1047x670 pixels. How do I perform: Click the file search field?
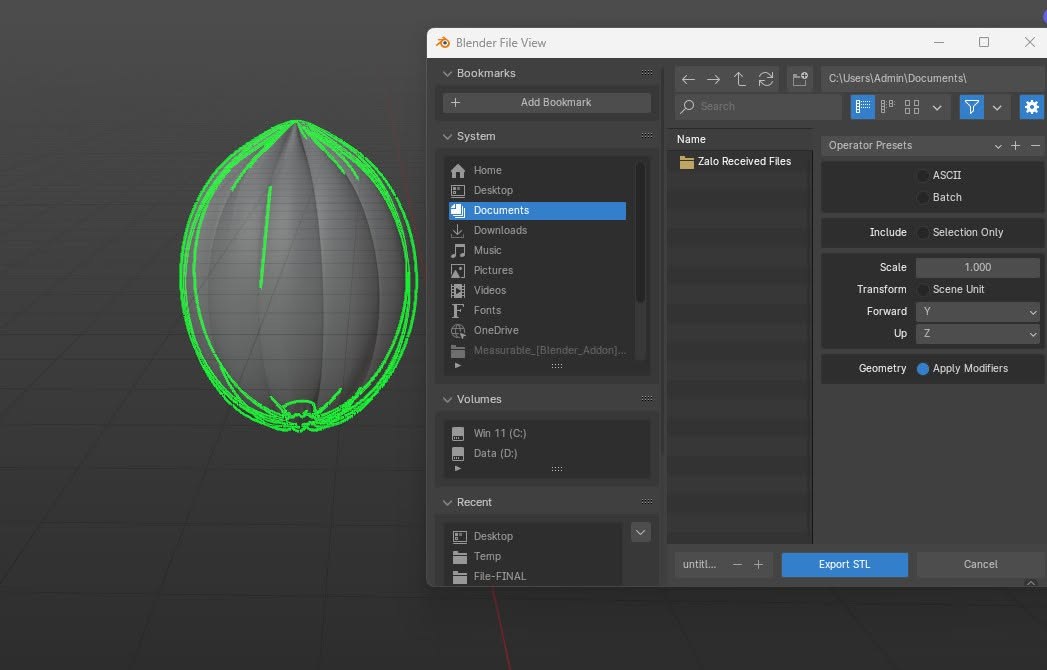pos(759,107)
